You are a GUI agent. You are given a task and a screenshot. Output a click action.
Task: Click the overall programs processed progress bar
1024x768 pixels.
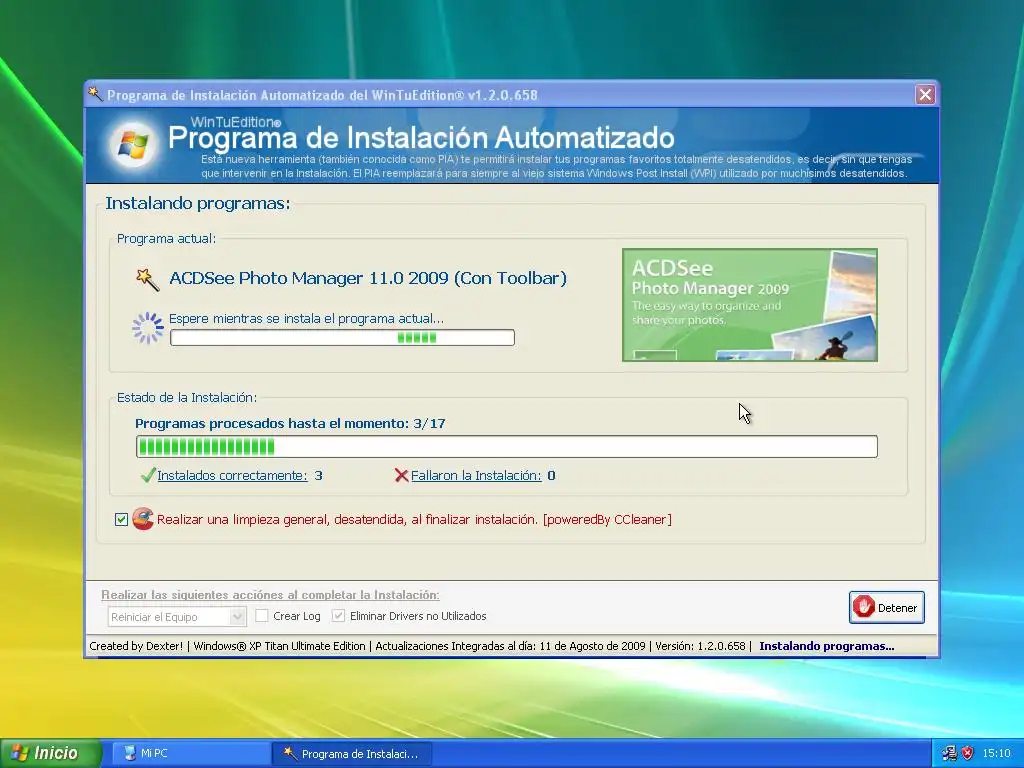point(507,447)
